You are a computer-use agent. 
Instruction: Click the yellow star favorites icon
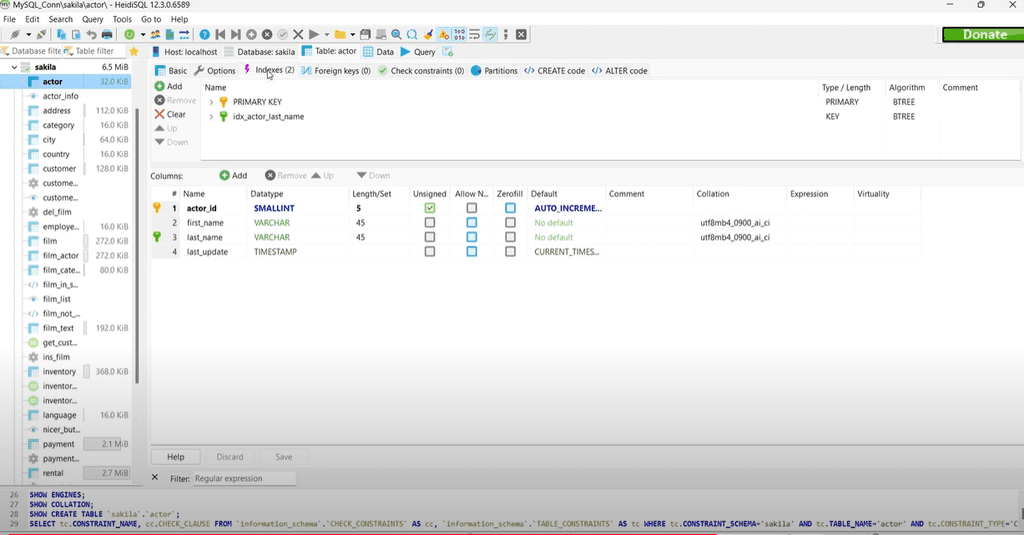pos(133,51)
